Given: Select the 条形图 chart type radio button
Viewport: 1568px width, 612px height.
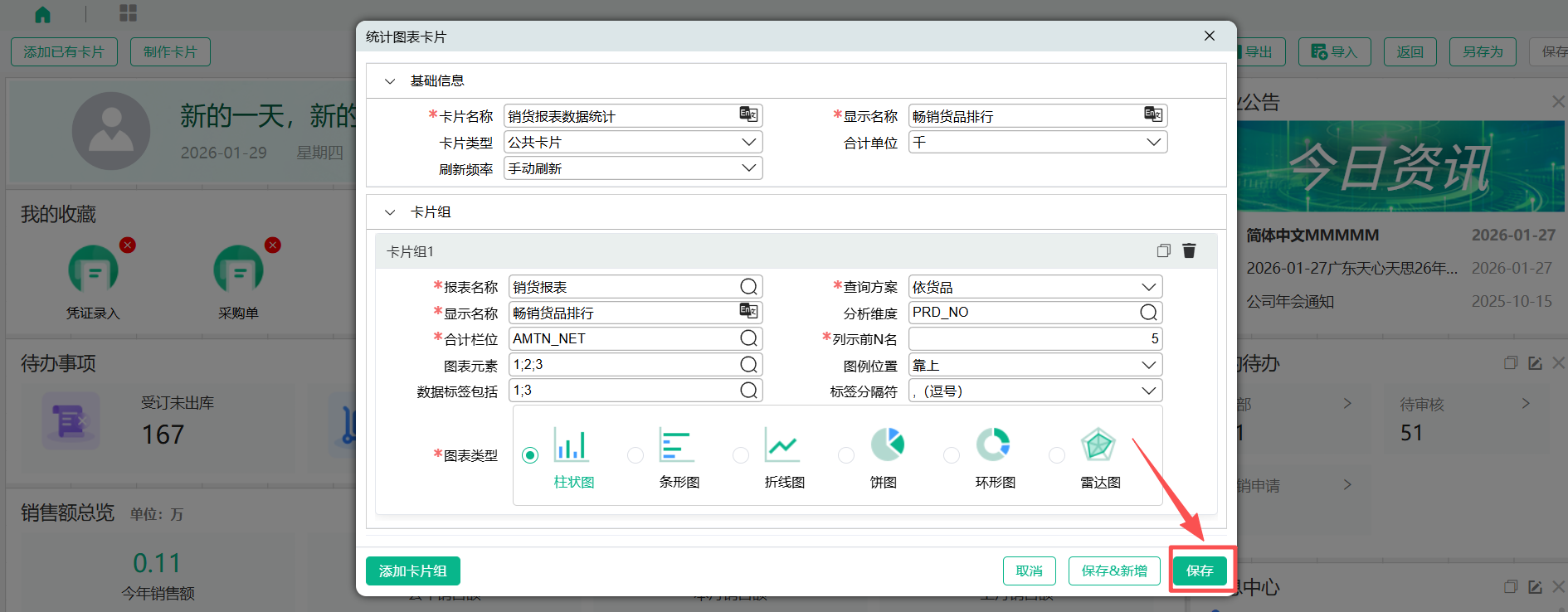Looking at the screenshot, I should pos(635,455).
